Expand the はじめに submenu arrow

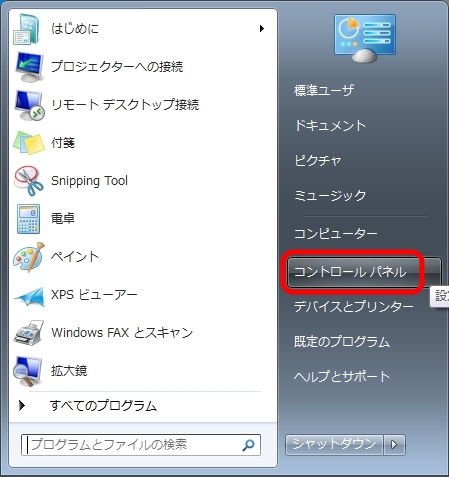262,29
